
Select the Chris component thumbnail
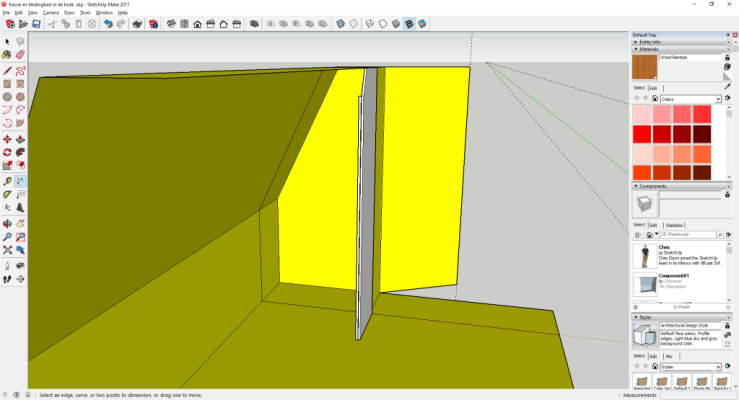[644, 256]
